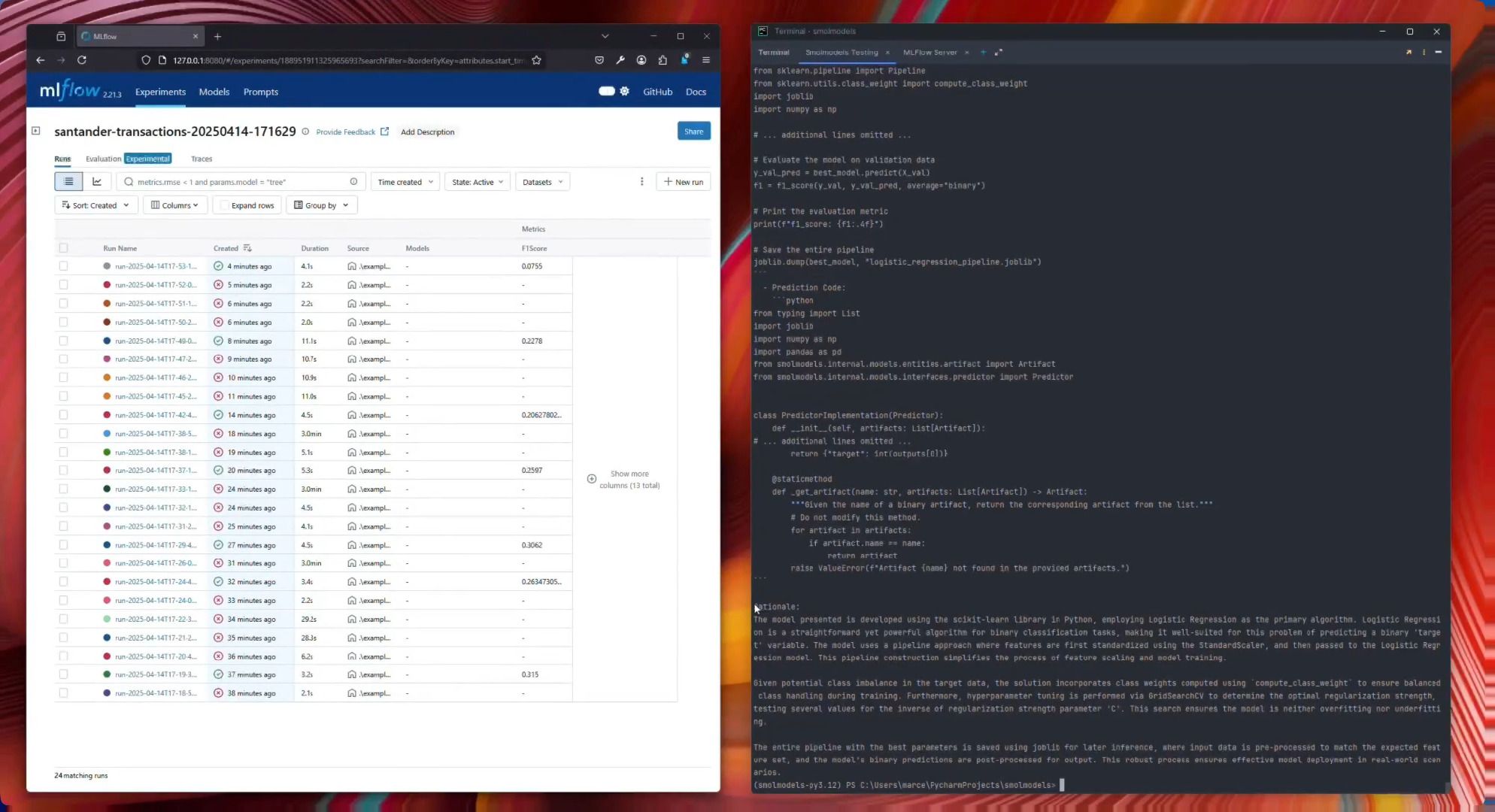Enable the Expand rows checkbox
This screenshot has width=1495, height=812.
pyautogui.click(x=224, y=205)
